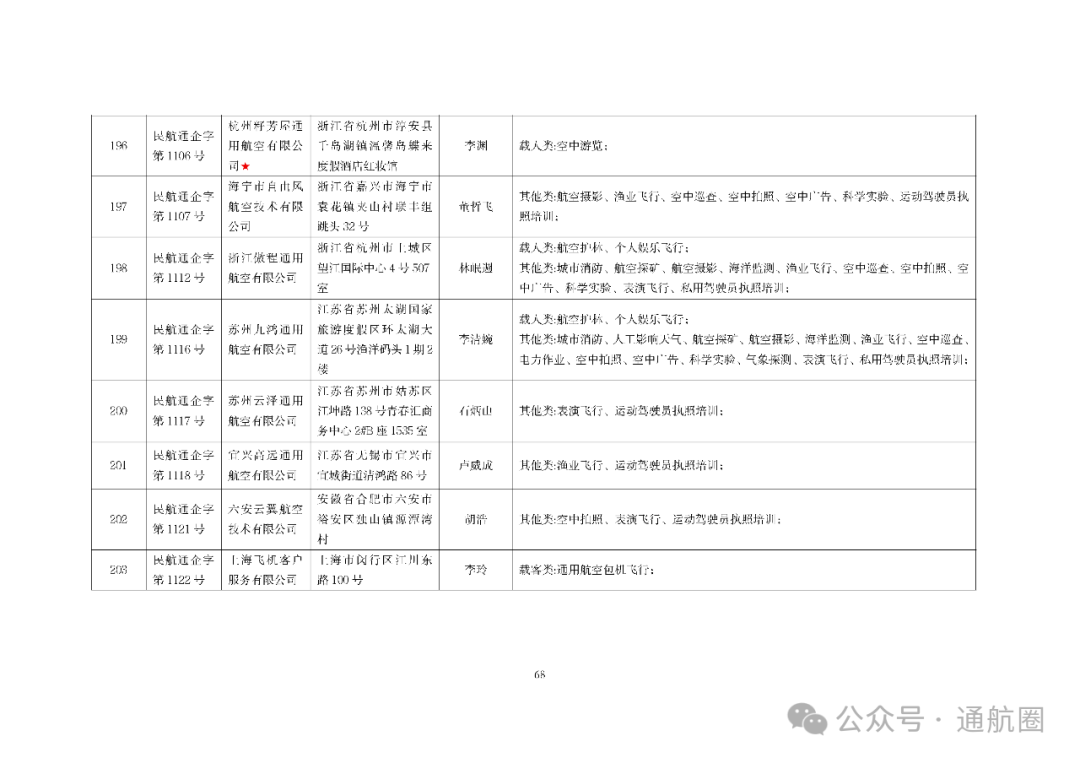Click row number 203 cell
Screen dimensions: 1080x763
pyautogui.click(x=118, y=569)
